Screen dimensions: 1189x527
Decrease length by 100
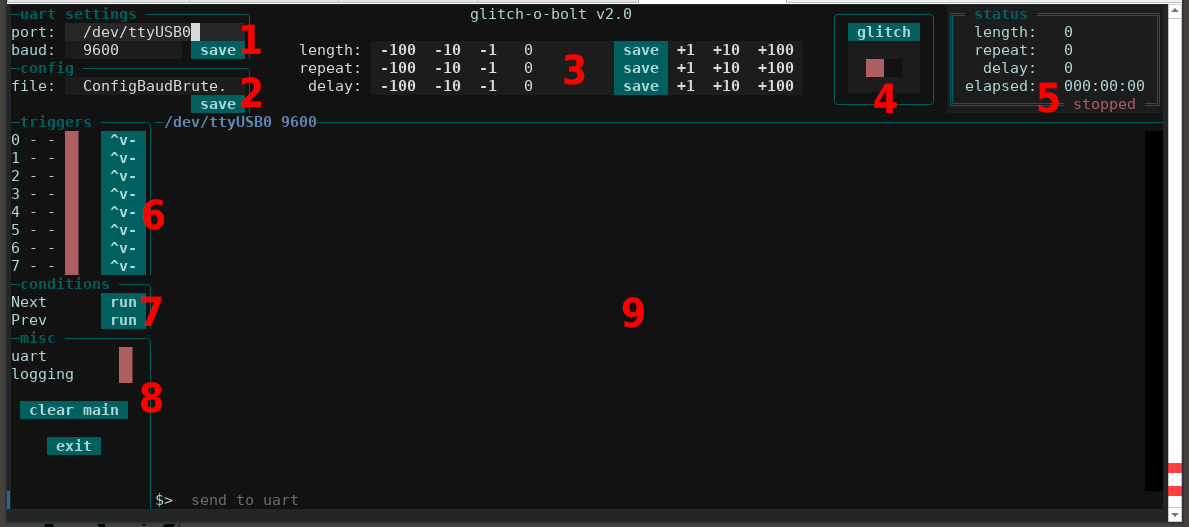tap(398, 50)
